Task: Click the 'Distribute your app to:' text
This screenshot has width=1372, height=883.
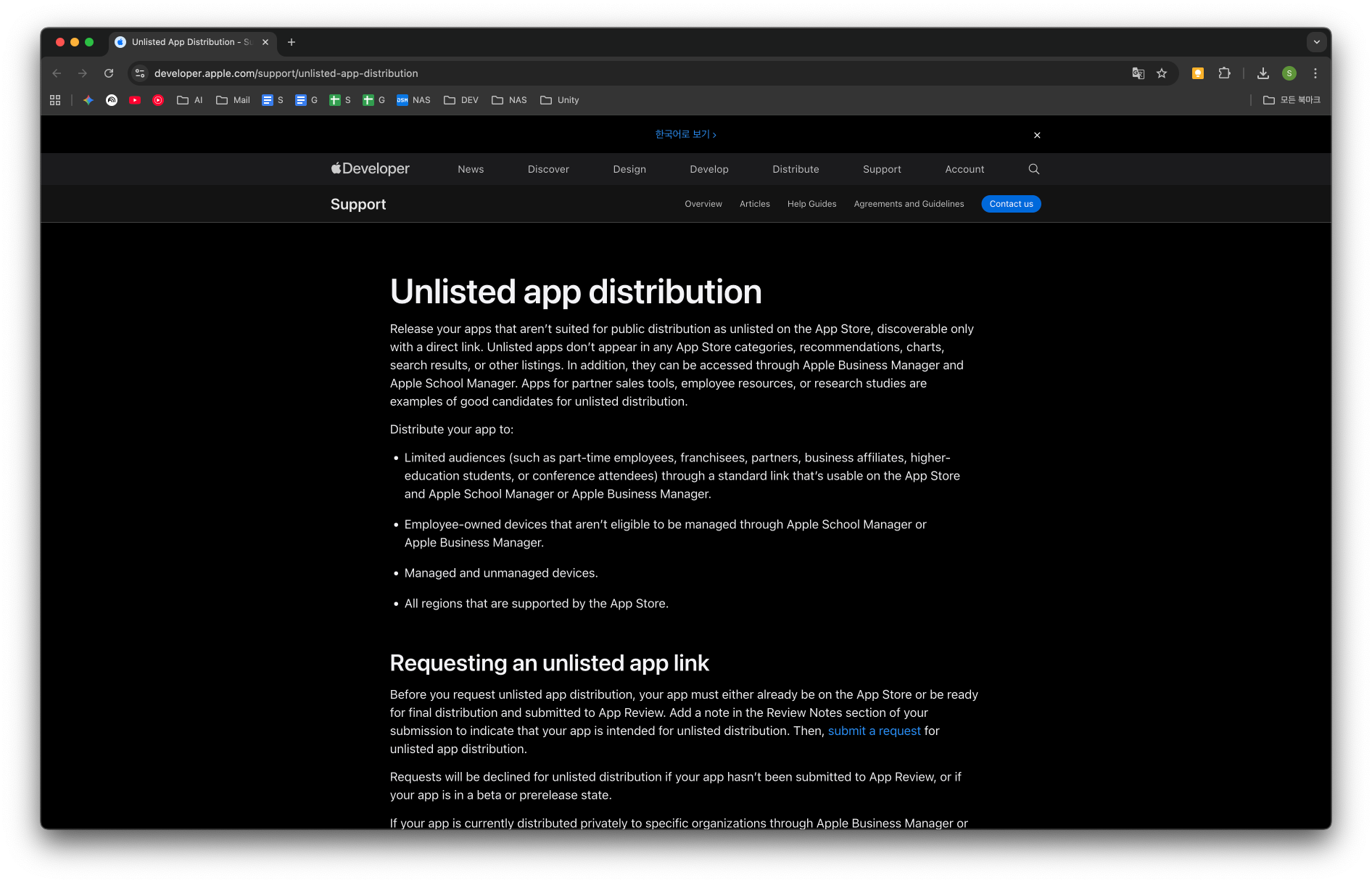Action: coord(452,430)
